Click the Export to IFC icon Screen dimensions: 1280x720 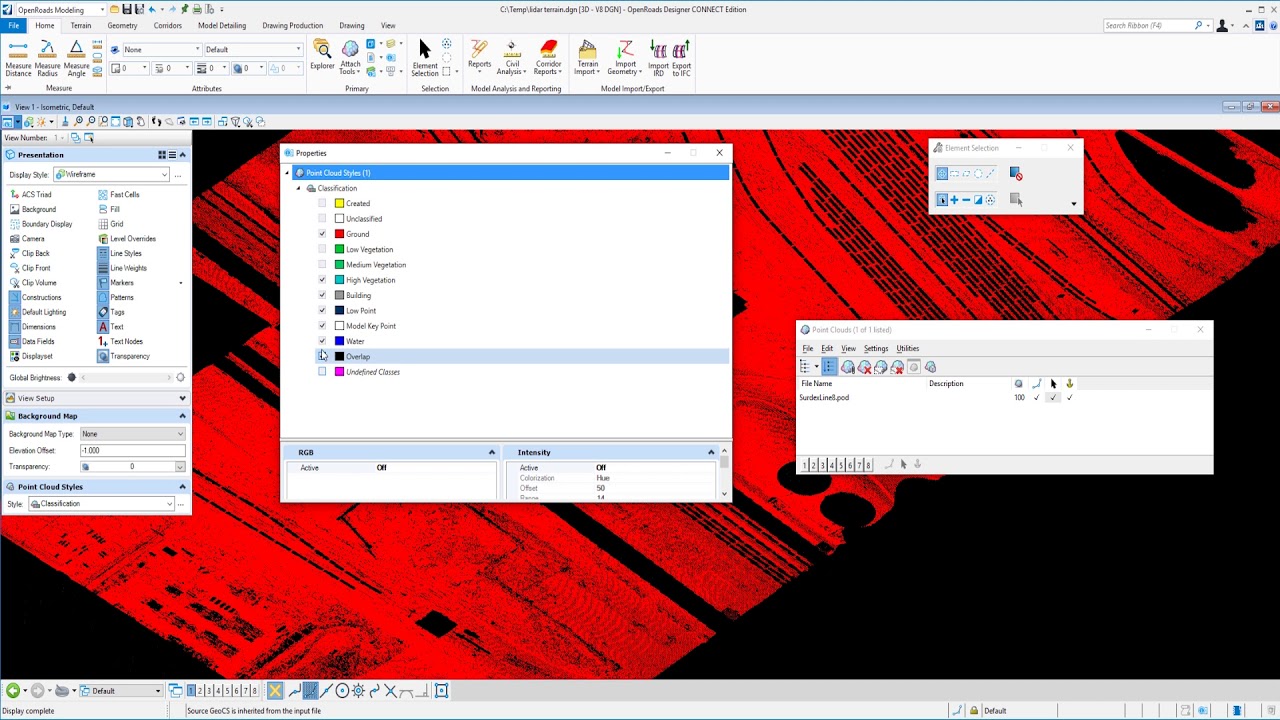coord(681,58)
